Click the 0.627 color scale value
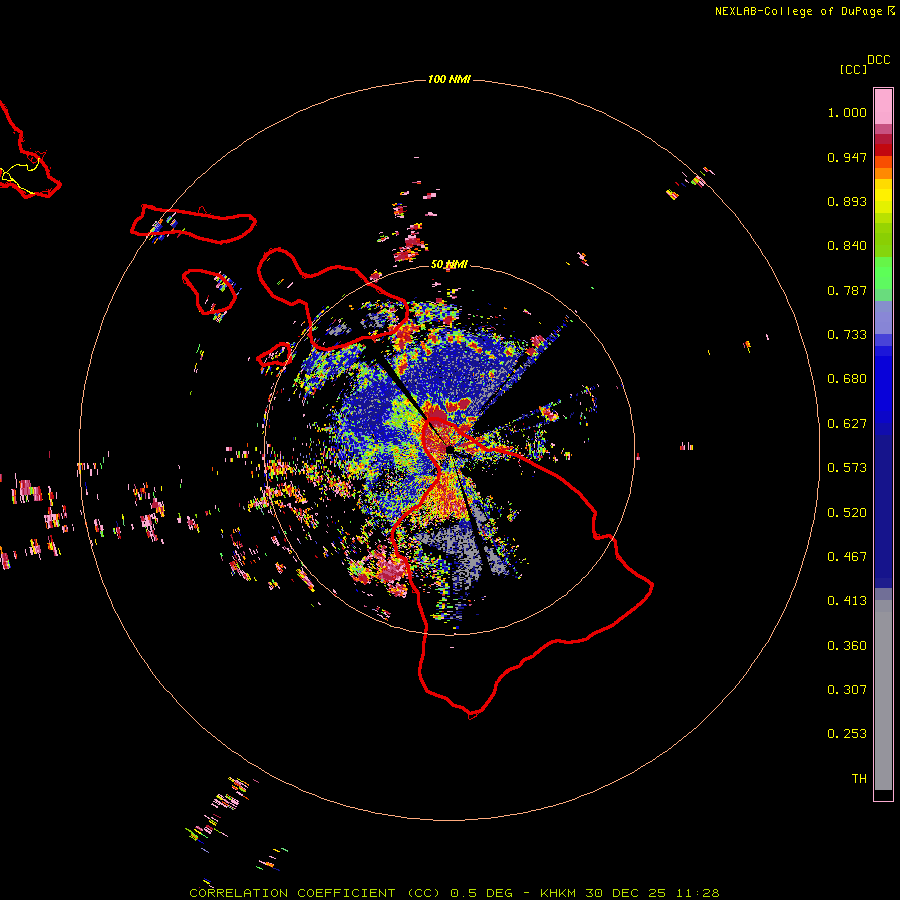Image resolution: width=900 pixels, height=900 pixels. click(847, 424)
